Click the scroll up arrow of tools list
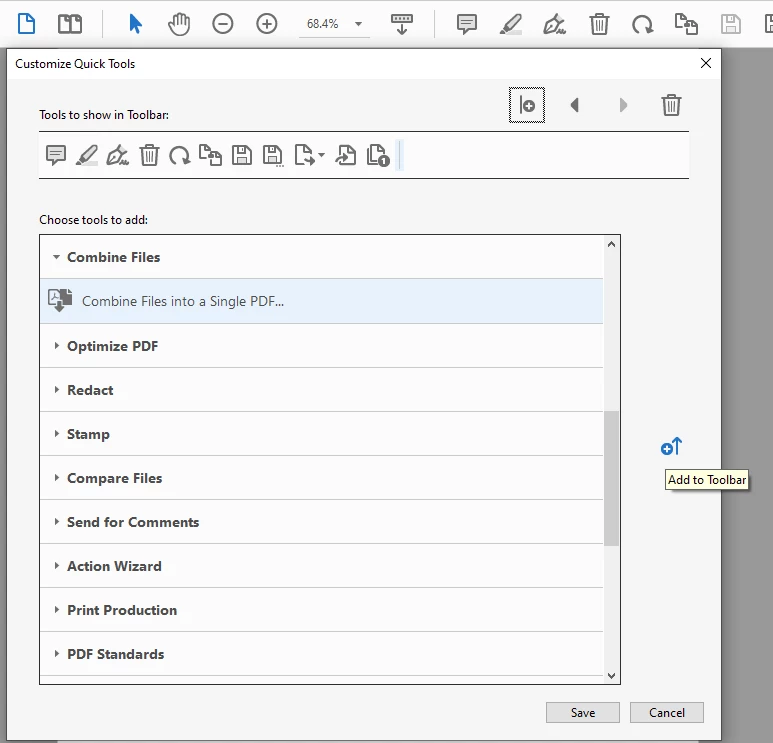 (x=611, y=244)
